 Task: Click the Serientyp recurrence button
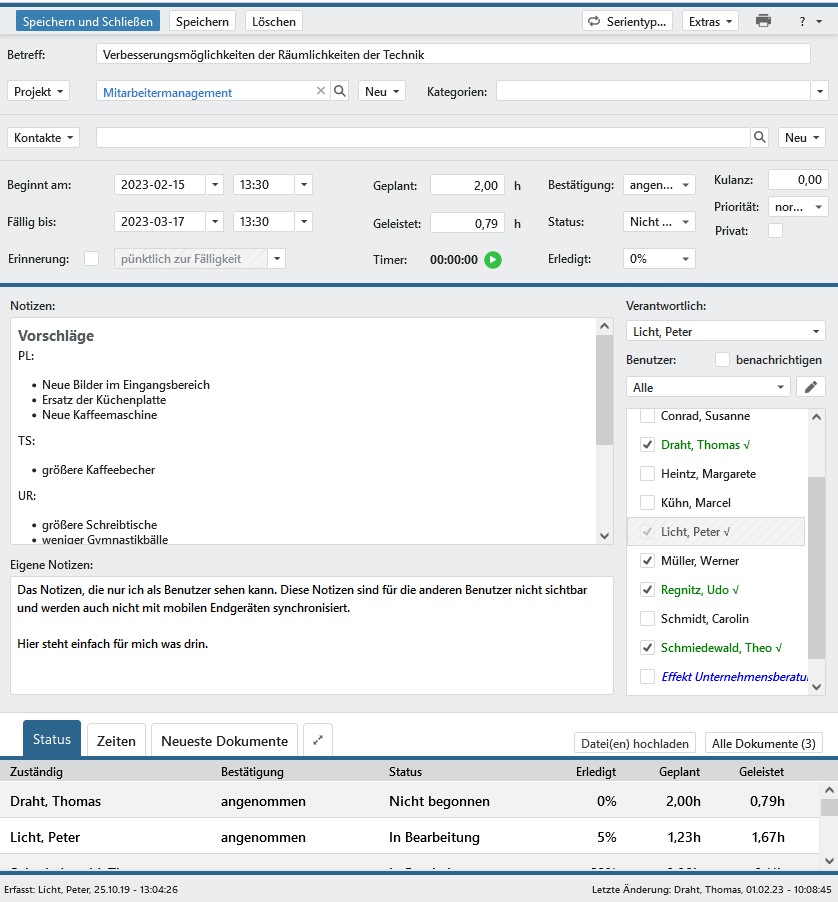tap(627, 21)
